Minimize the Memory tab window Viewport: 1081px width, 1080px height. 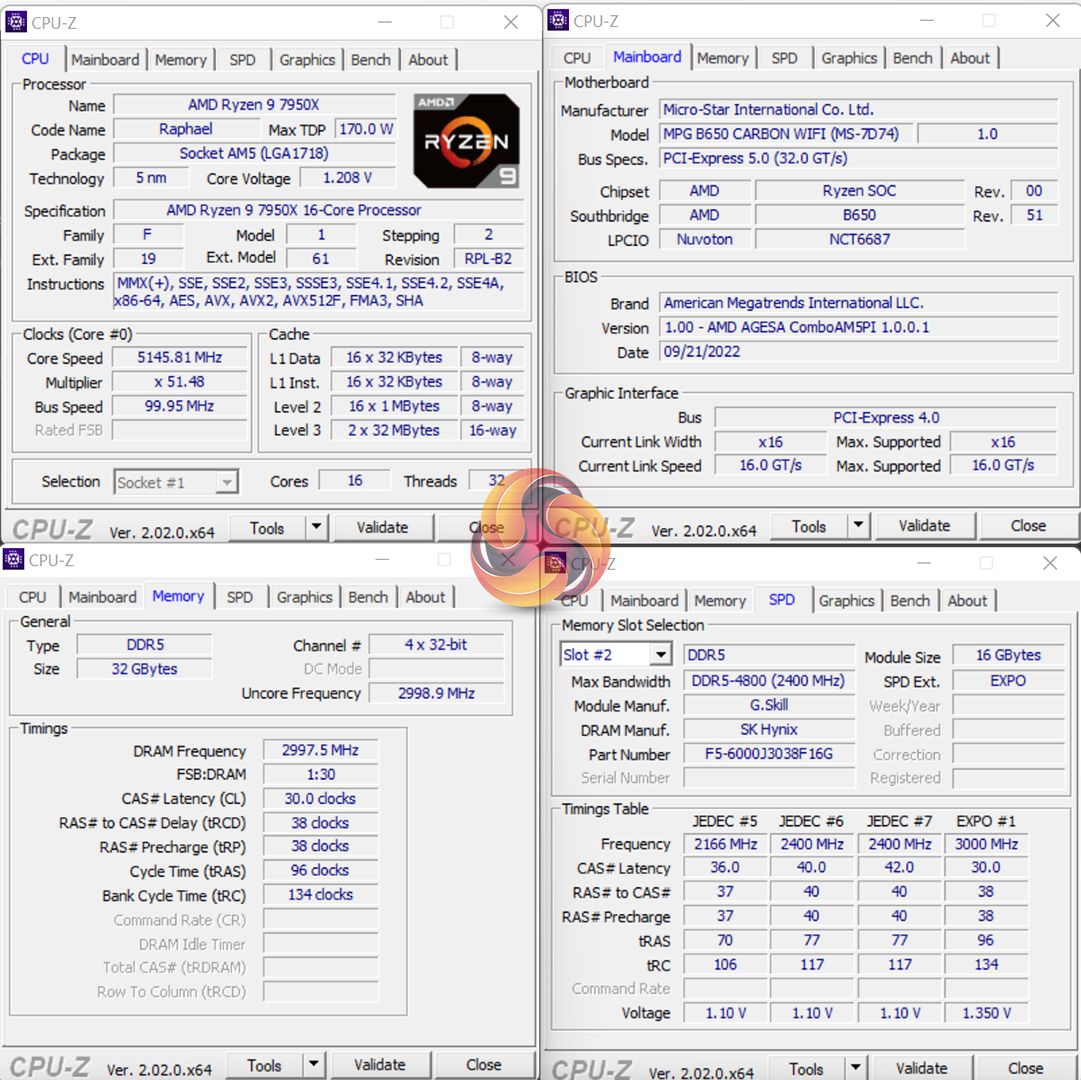click(382, 560)
